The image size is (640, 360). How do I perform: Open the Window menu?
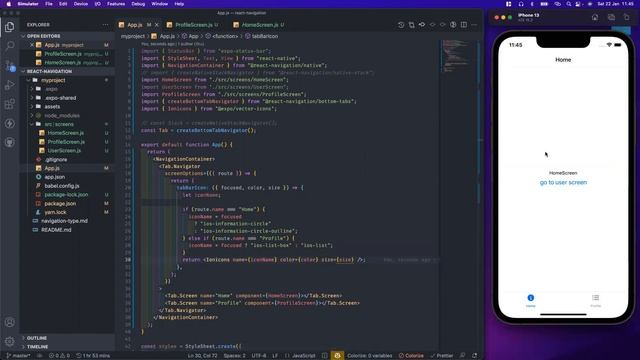point(159,4)
